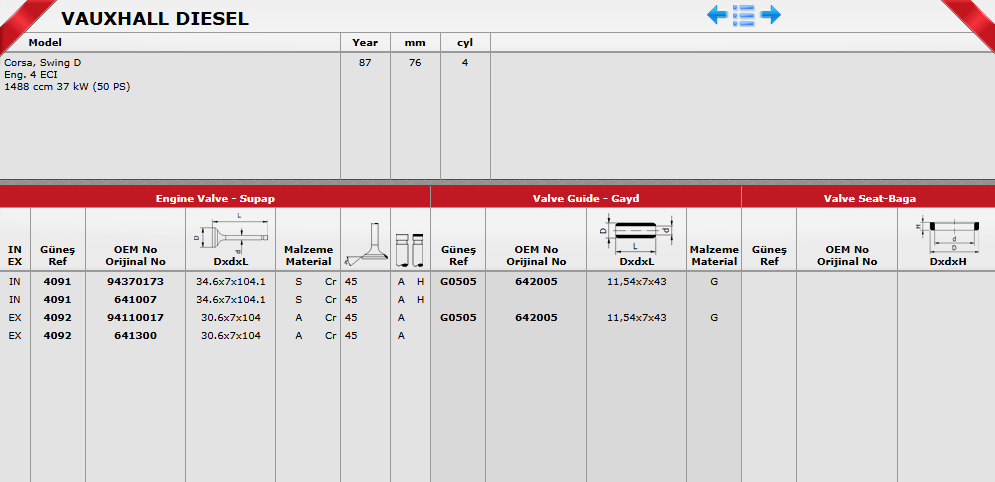Select the Valve Guide - Gayd section header

(585, 199)
